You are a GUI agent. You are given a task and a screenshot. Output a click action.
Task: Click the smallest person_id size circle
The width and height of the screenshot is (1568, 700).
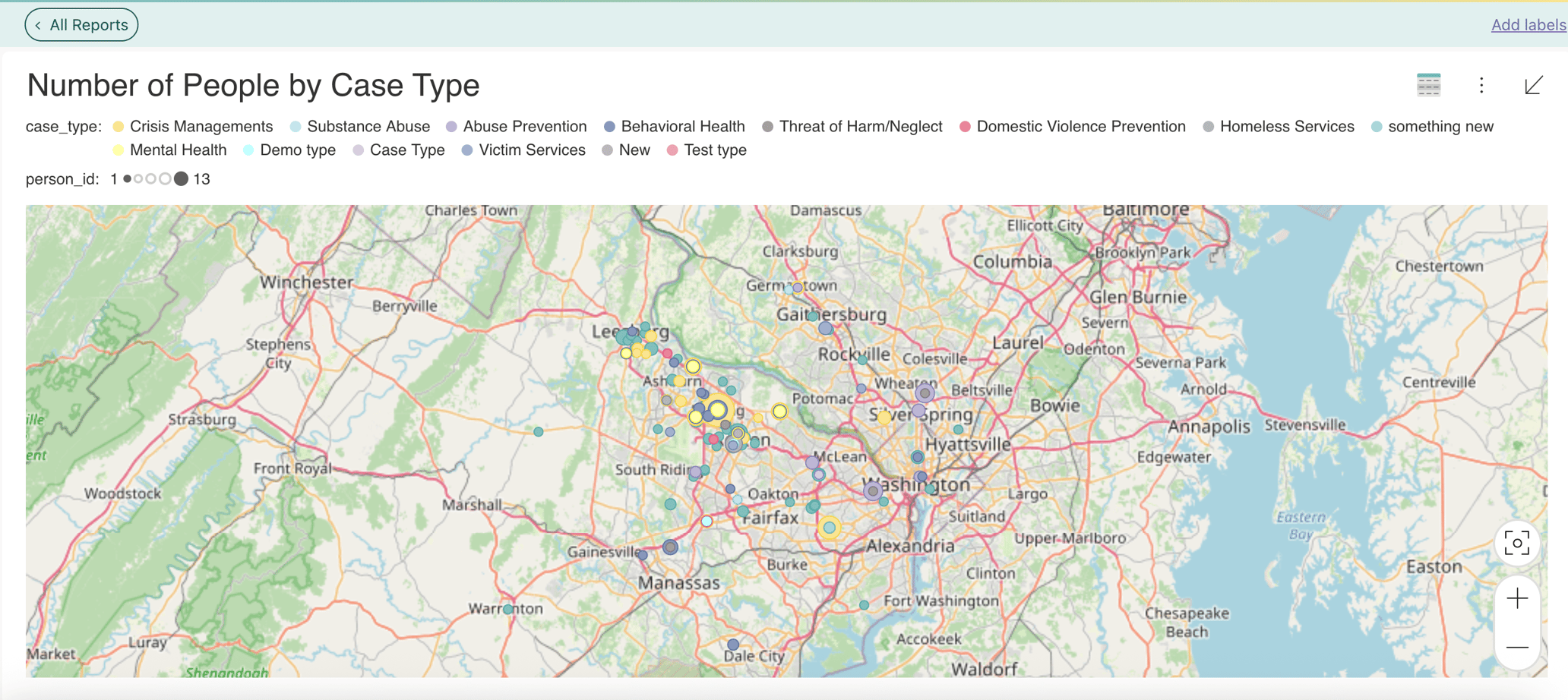click(129, 179)
